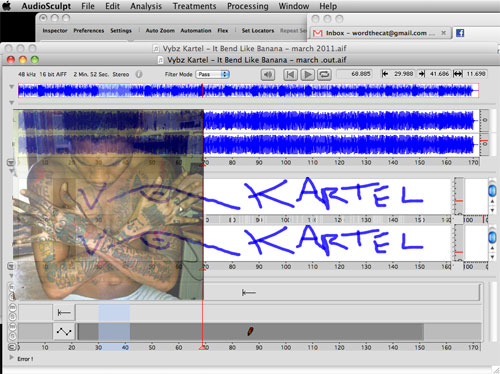This screenshot has width=500, height=374.
Task: Click Settings in background window toolbar
Action: 121,30
